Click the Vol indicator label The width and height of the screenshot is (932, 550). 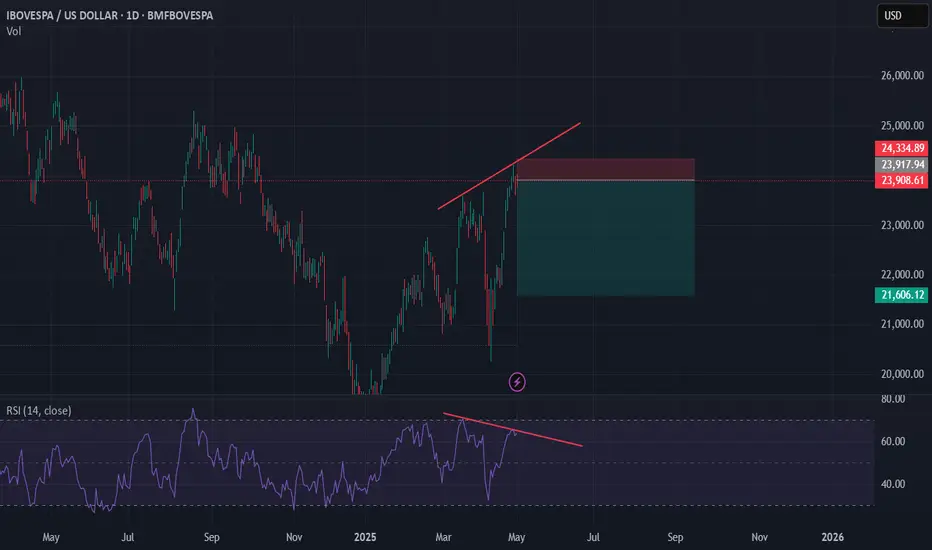point(14,31)
